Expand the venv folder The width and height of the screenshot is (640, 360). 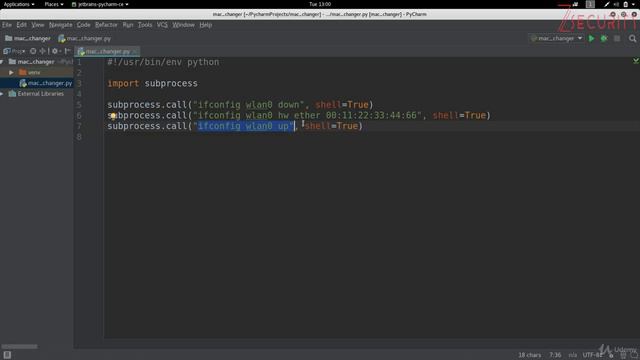(x=11, y=72)
